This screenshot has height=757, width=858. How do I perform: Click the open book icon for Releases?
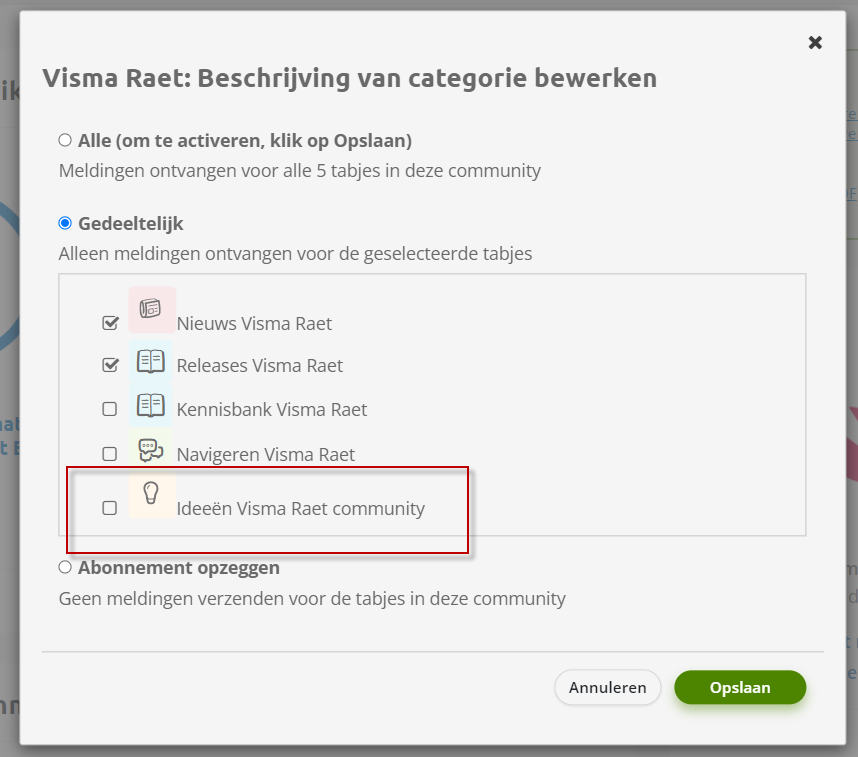(x=150, y=361)
